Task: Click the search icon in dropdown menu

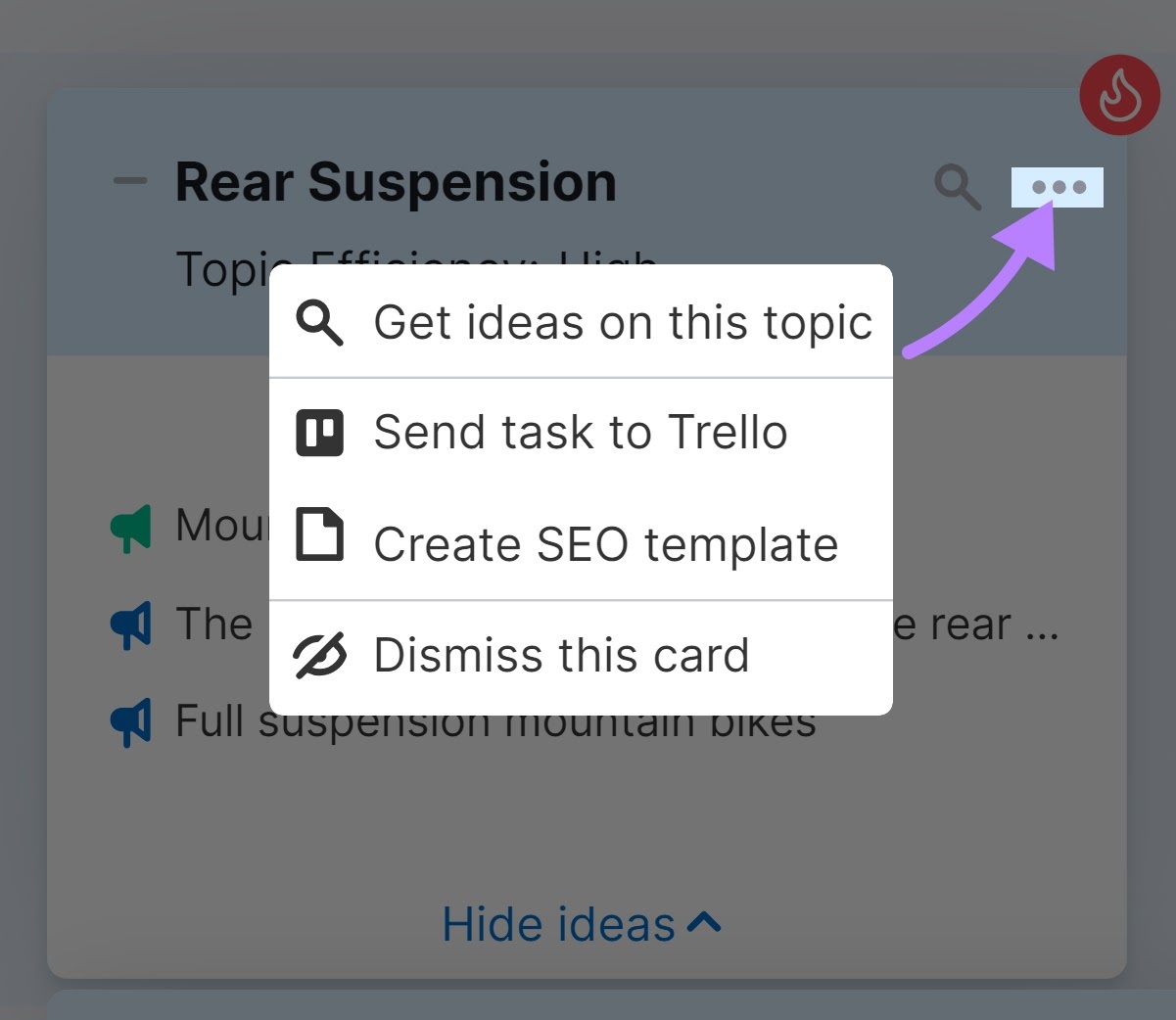Action: click(319, 323)
